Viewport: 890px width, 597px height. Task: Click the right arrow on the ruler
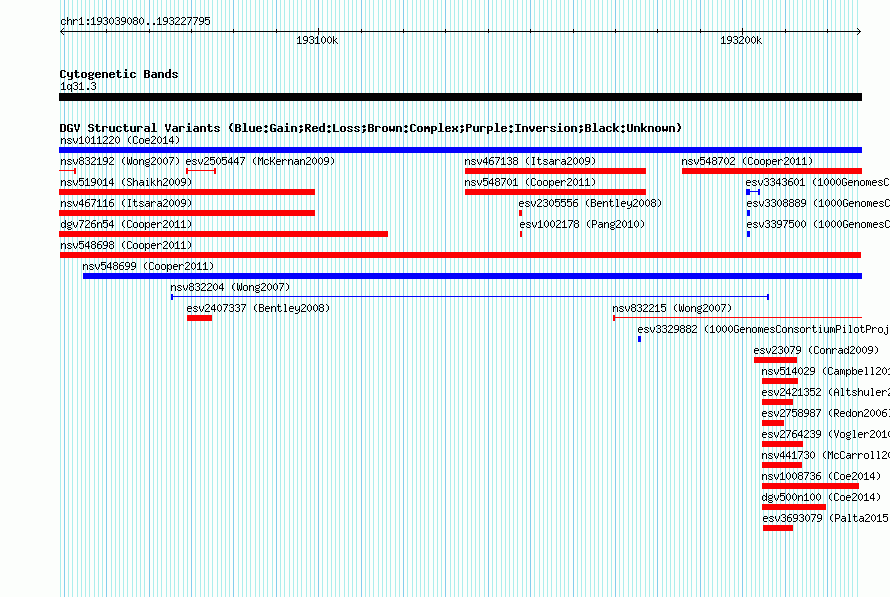tap(859, 32)
